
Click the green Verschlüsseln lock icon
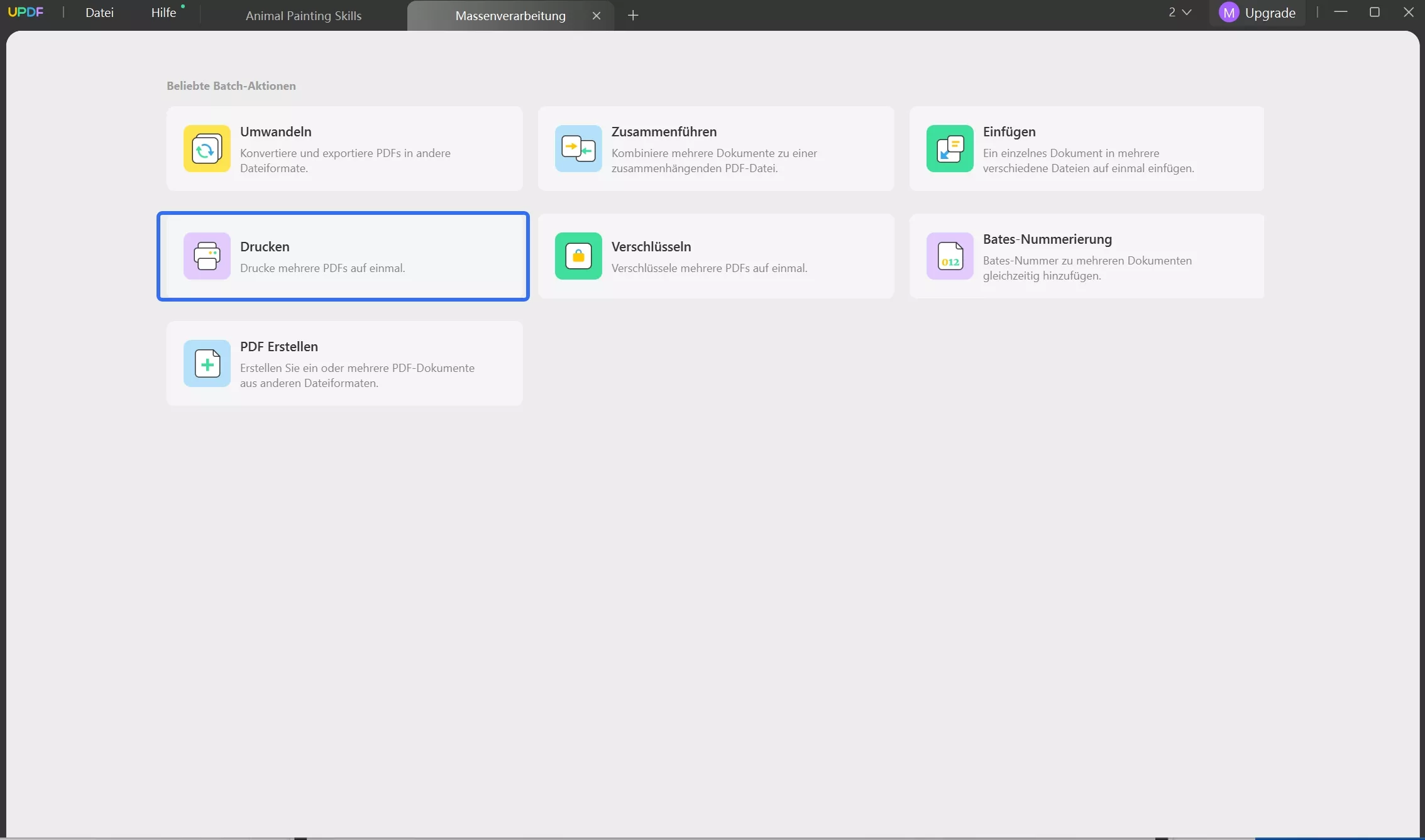578,256
